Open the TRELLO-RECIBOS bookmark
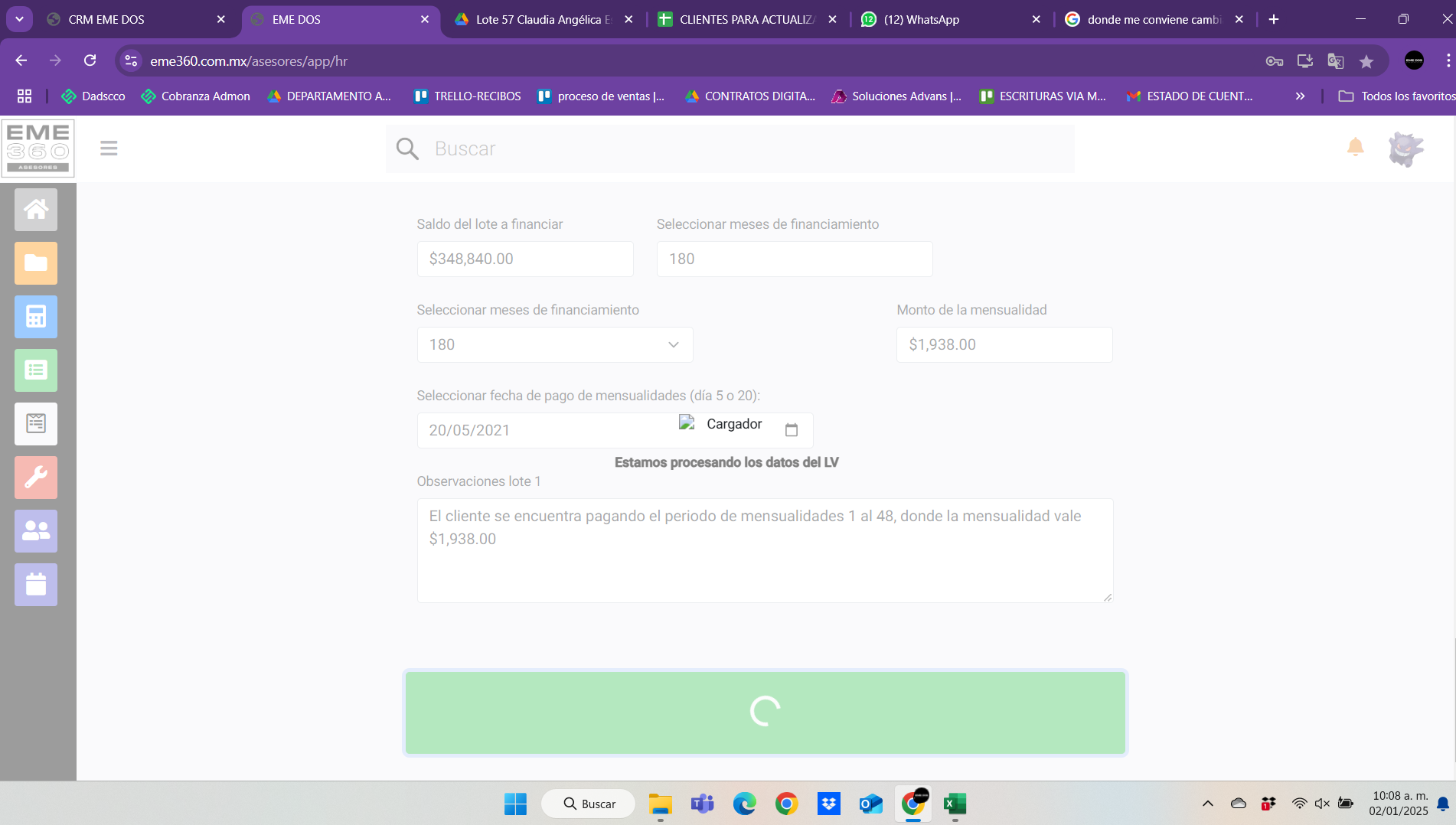1456x825 pixels. pos(467,96)
